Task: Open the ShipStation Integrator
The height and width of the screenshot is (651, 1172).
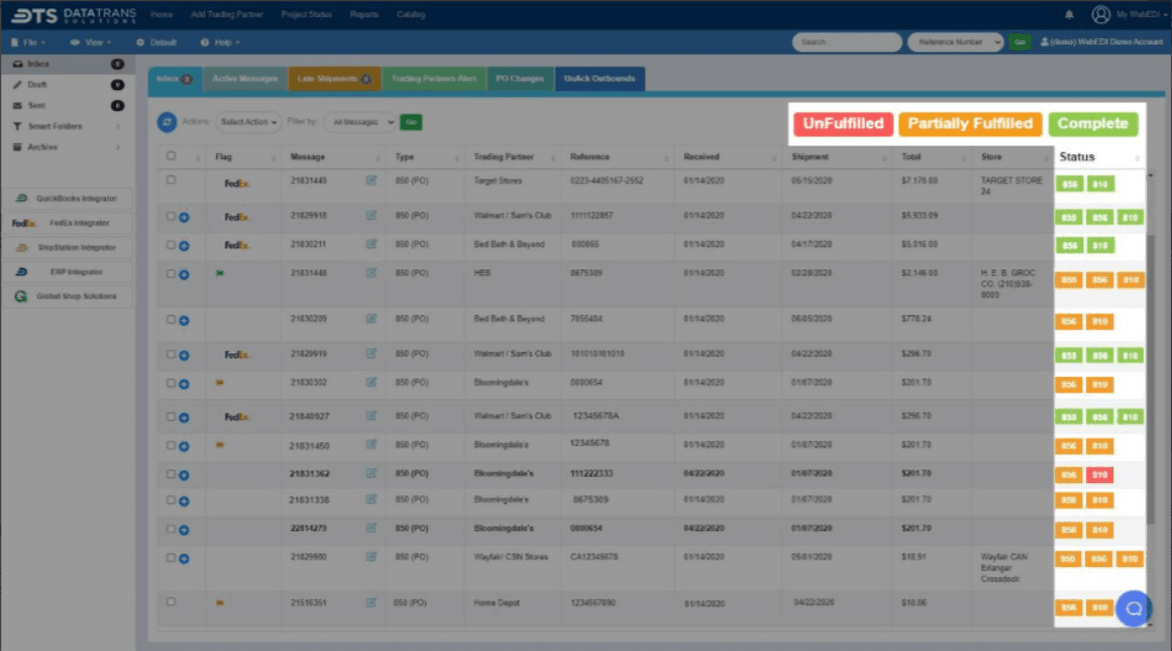Action: click(67, 247)
